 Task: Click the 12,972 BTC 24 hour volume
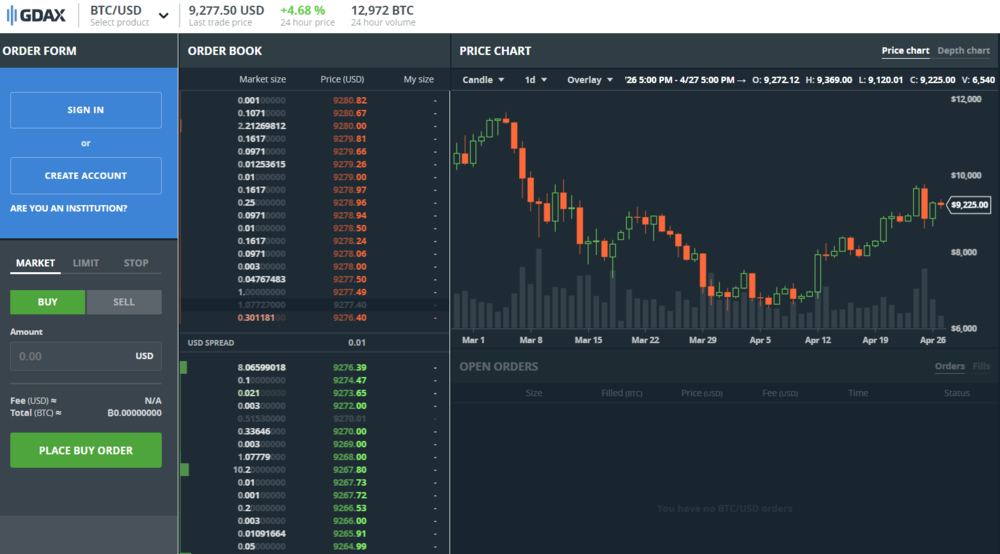[382, 11]
